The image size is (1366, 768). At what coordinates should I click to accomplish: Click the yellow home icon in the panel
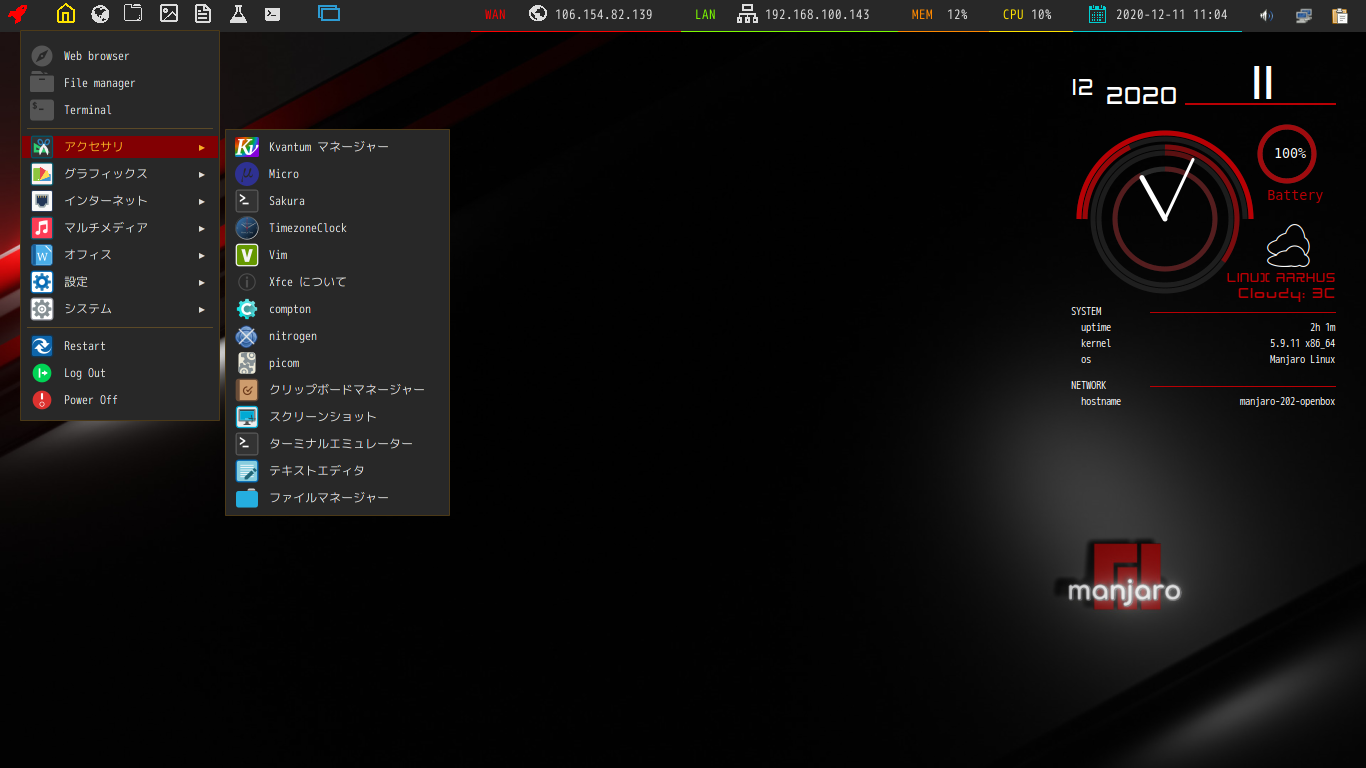66,14
